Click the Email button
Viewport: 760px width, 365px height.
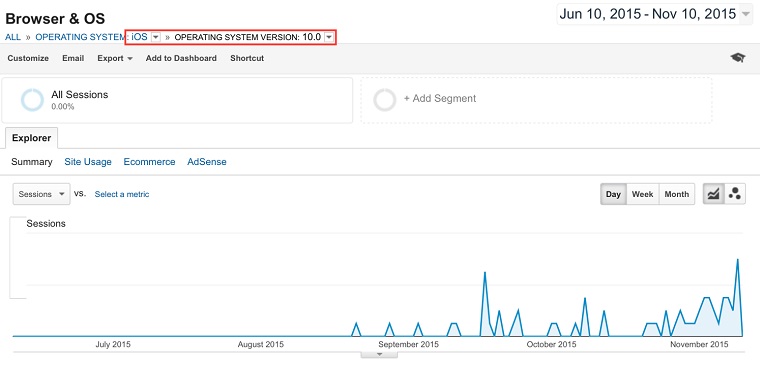click(x=73, y=58)
